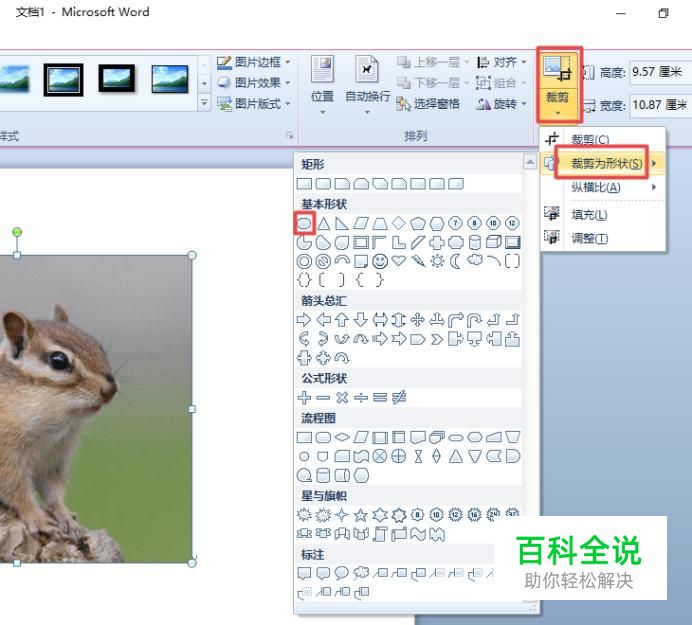Pick the smiley face shape
Image resolution: width=692 pixels, height=625 pixels.
tap(380, 261)
